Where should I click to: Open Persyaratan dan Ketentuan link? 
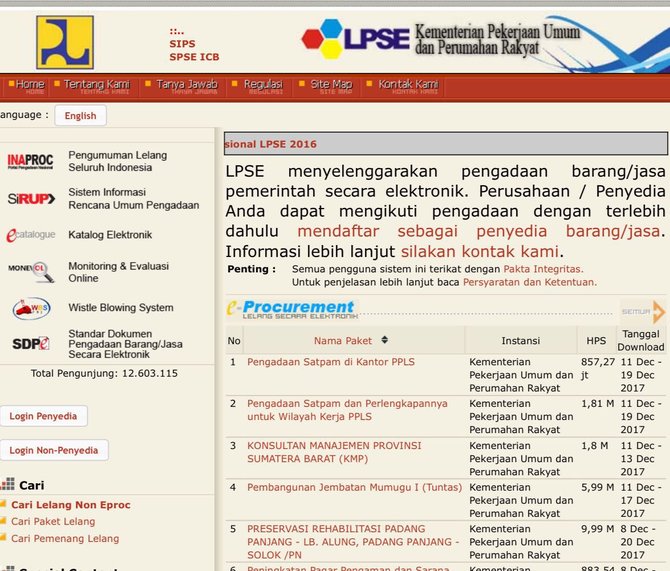(530, 282)
